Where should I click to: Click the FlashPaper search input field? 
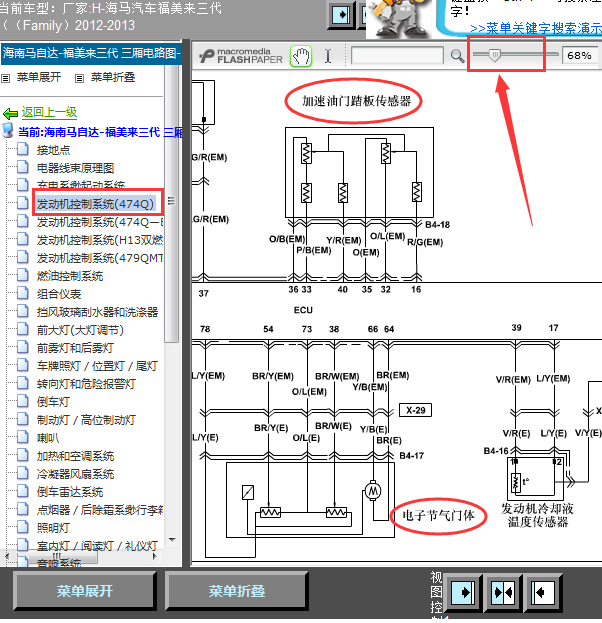397,56
